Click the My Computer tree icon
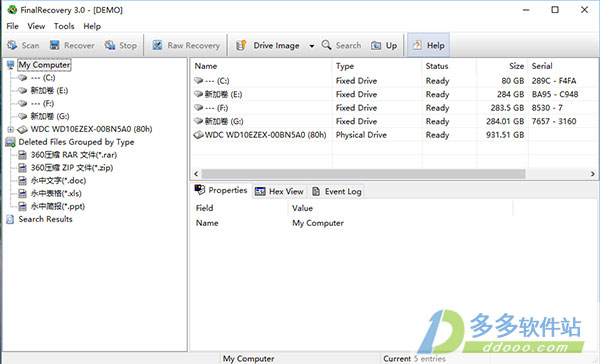Viewport: 600px width, 364px height. coord(10,65)
